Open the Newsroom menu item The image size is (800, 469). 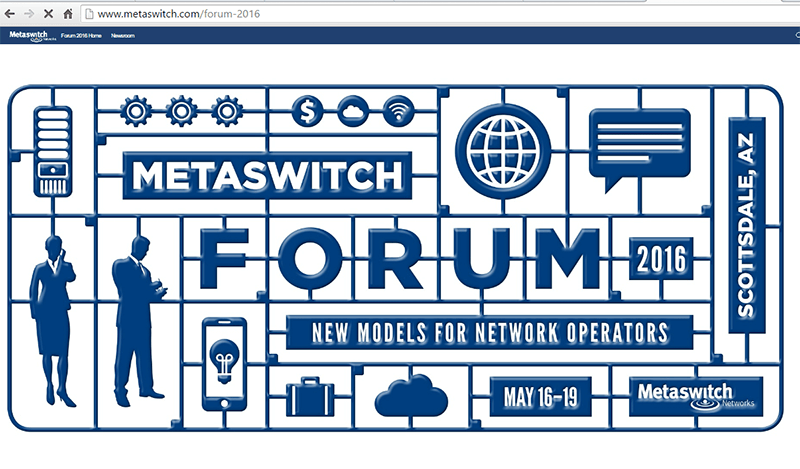click(123, 36)
